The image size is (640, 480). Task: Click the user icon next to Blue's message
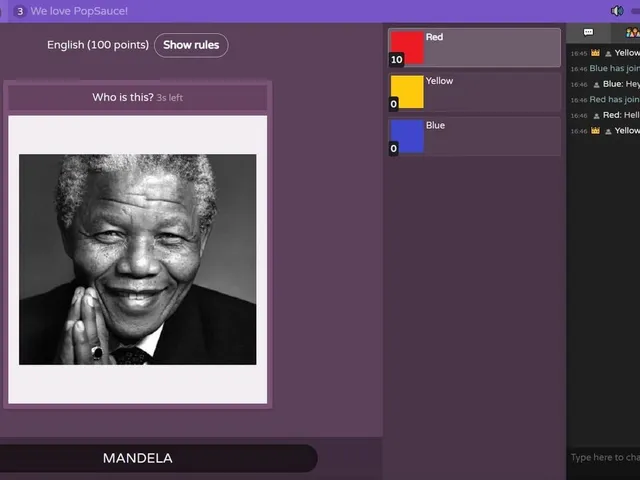point(596,84)
